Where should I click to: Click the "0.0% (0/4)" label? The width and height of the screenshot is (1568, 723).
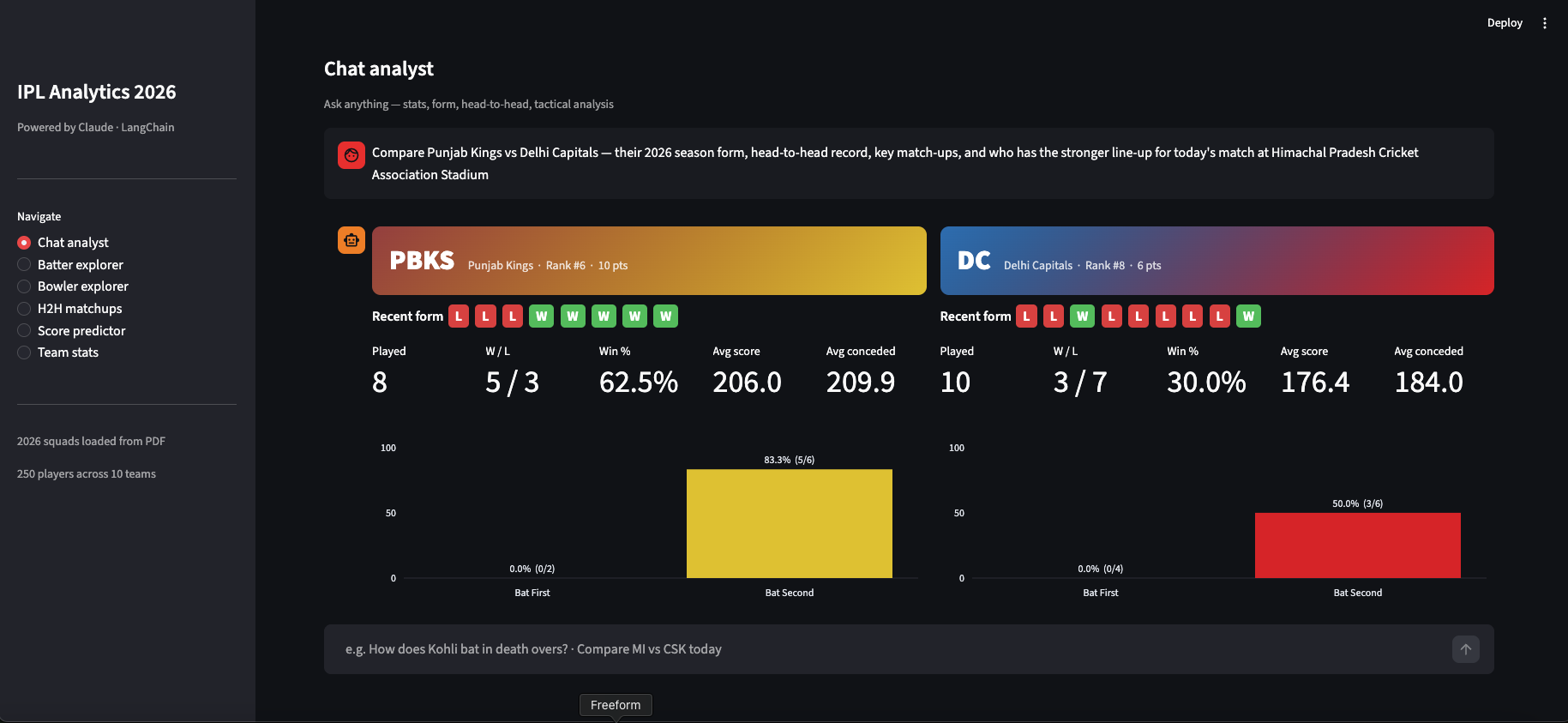1101,569
